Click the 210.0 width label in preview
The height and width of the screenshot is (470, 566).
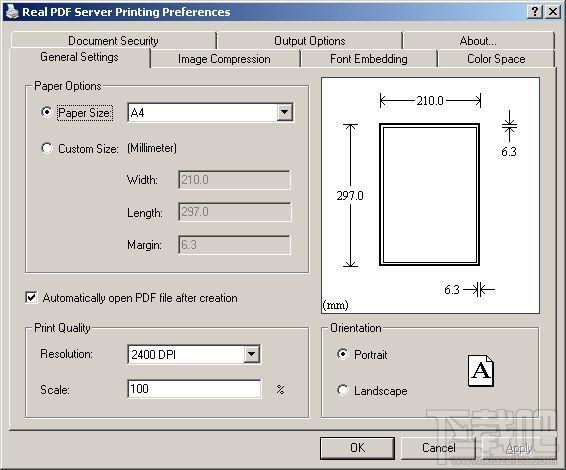coord(430,100)
